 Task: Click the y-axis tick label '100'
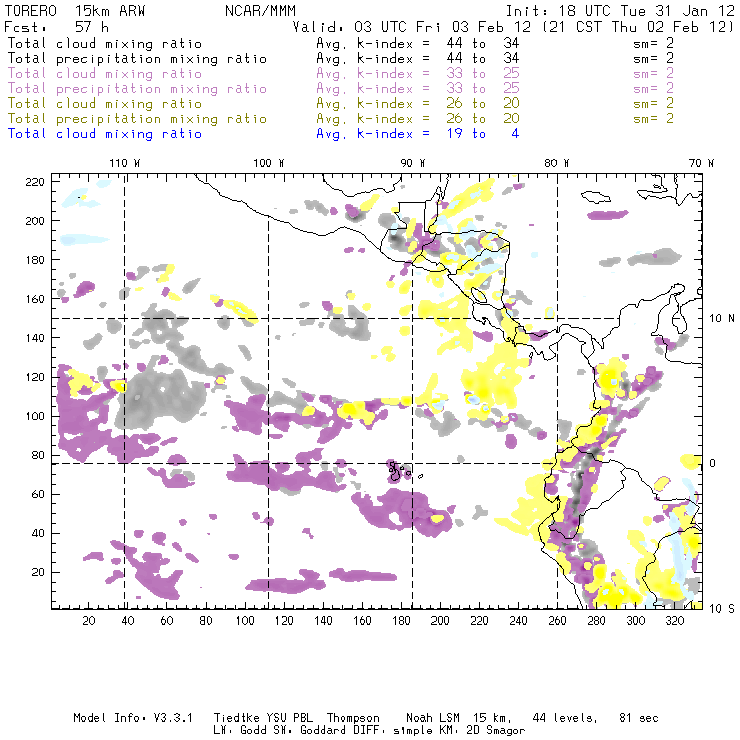35,416
